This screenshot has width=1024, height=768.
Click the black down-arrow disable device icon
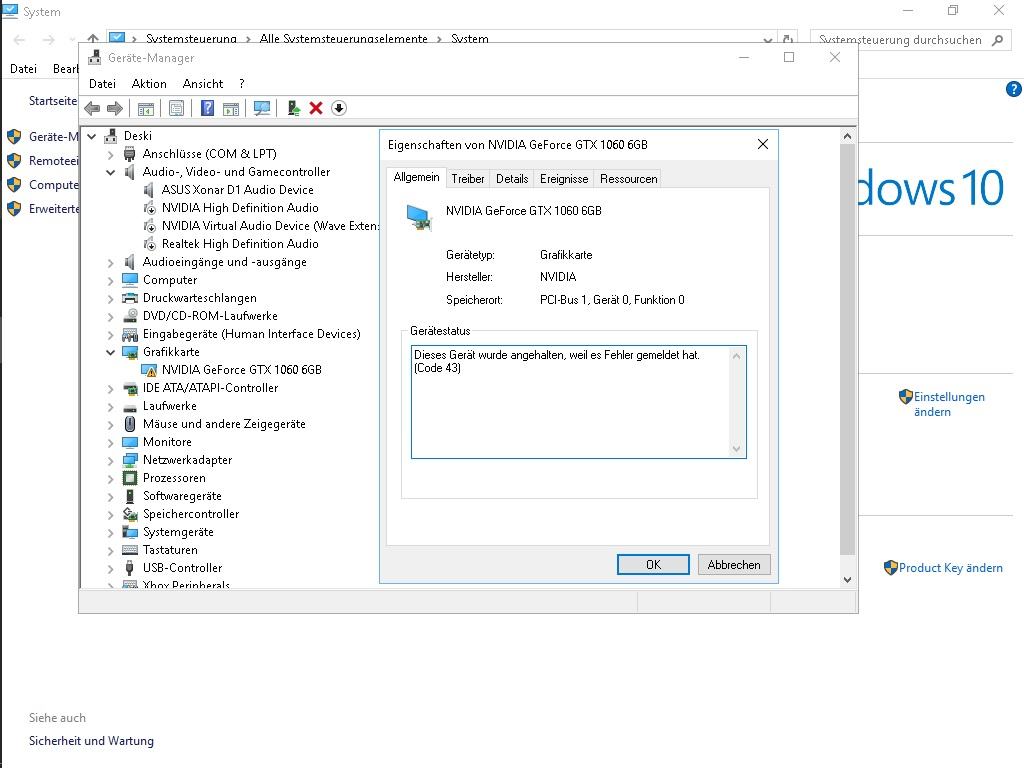click(x=338, y=108)
